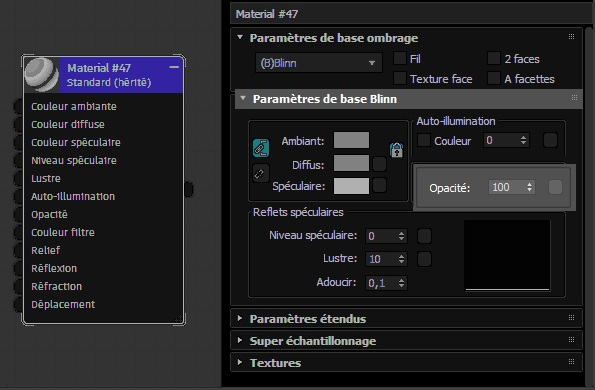The image size is (595, 390).
Task: Click the Réfraction input socket
Action: click(x=18, y=286)
